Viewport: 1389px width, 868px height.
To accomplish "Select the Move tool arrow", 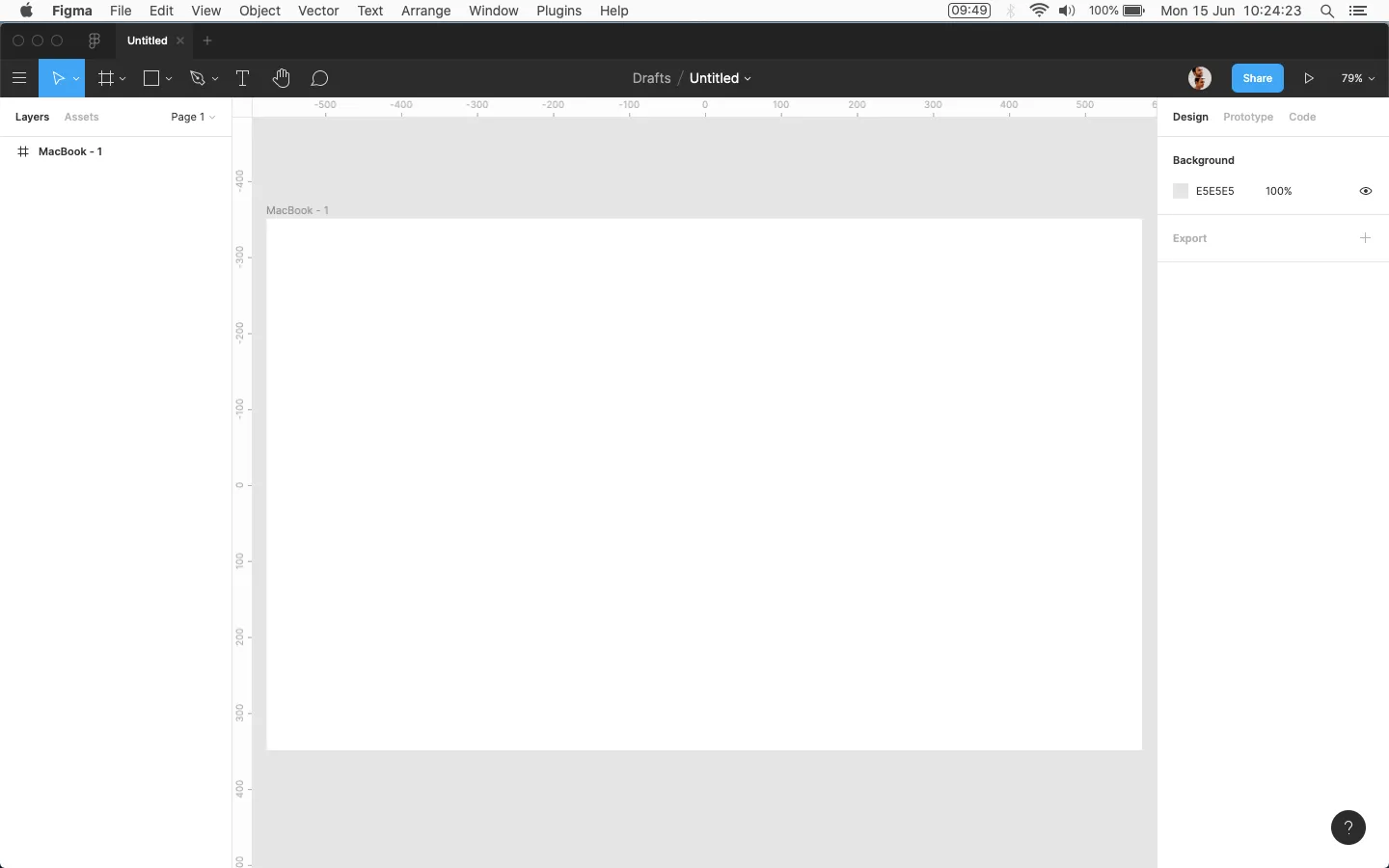I will [57, 78].
